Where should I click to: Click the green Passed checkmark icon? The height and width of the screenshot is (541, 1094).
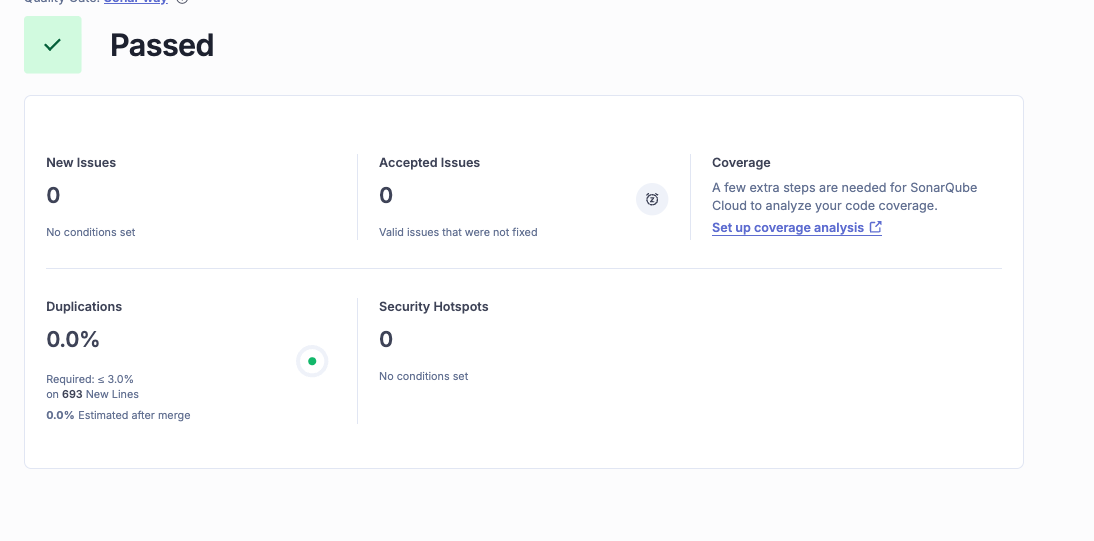tap(53, 45)
